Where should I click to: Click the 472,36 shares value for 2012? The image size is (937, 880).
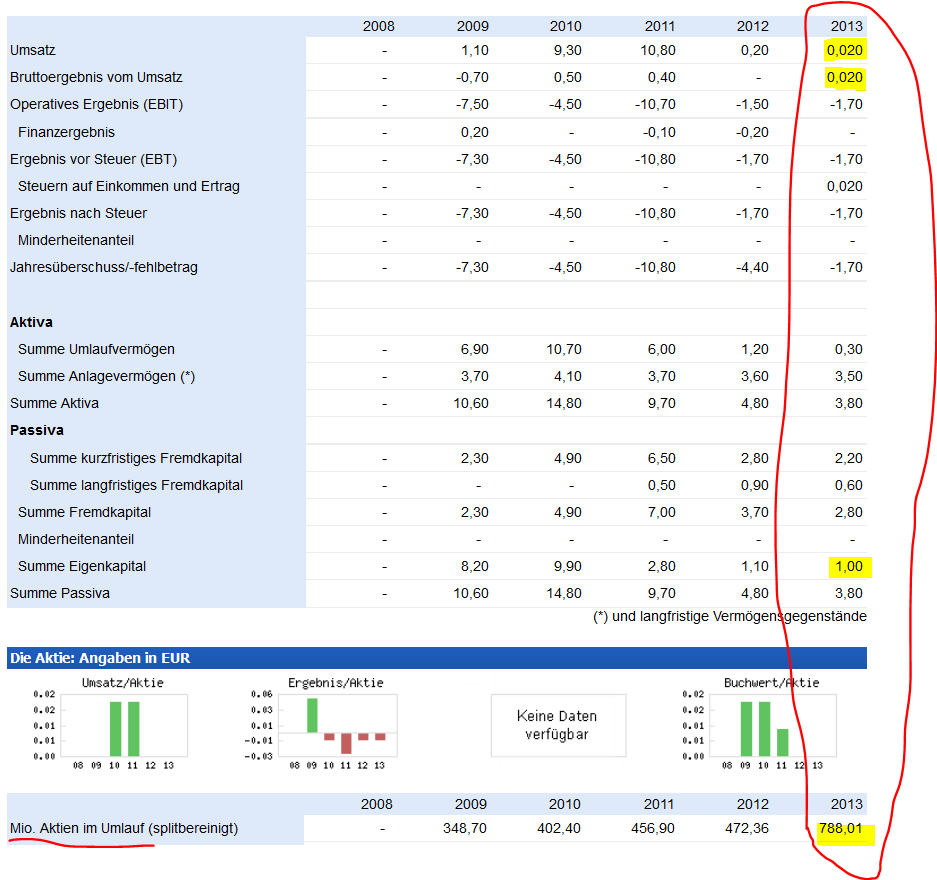pos(747,829)
